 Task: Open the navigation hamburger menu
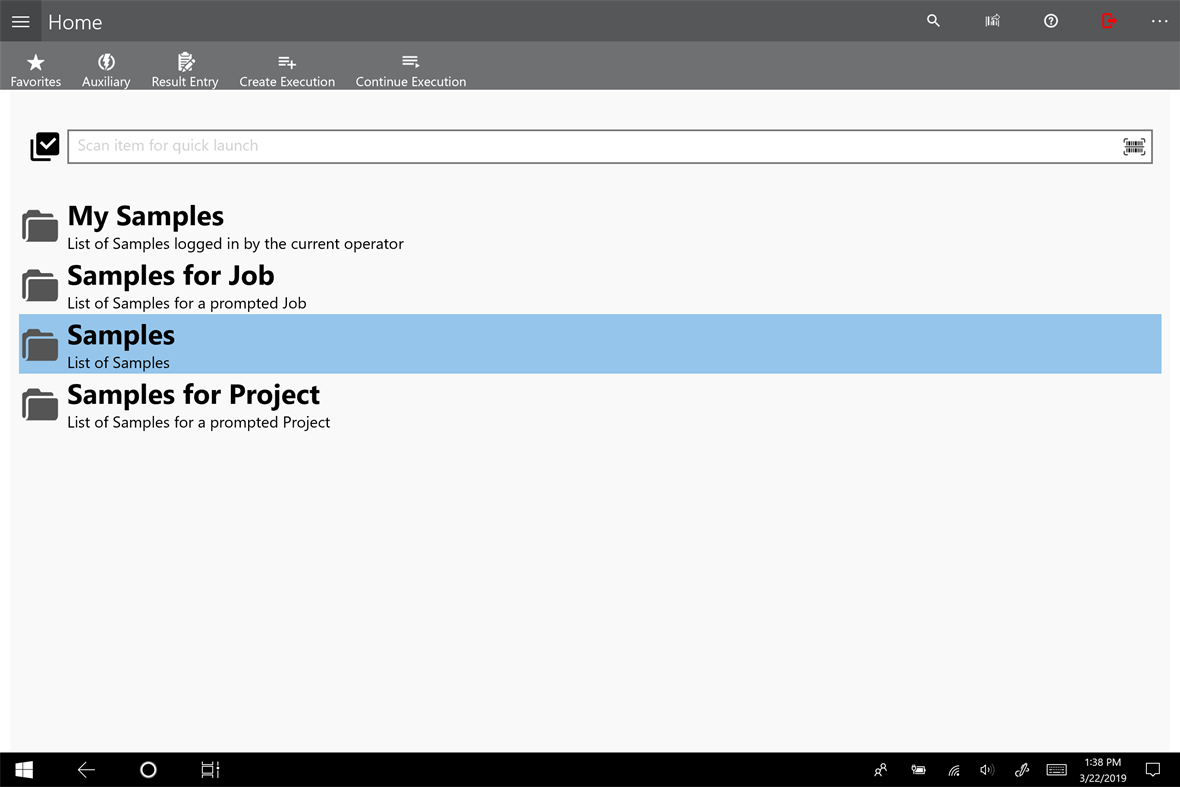(20, 21)
